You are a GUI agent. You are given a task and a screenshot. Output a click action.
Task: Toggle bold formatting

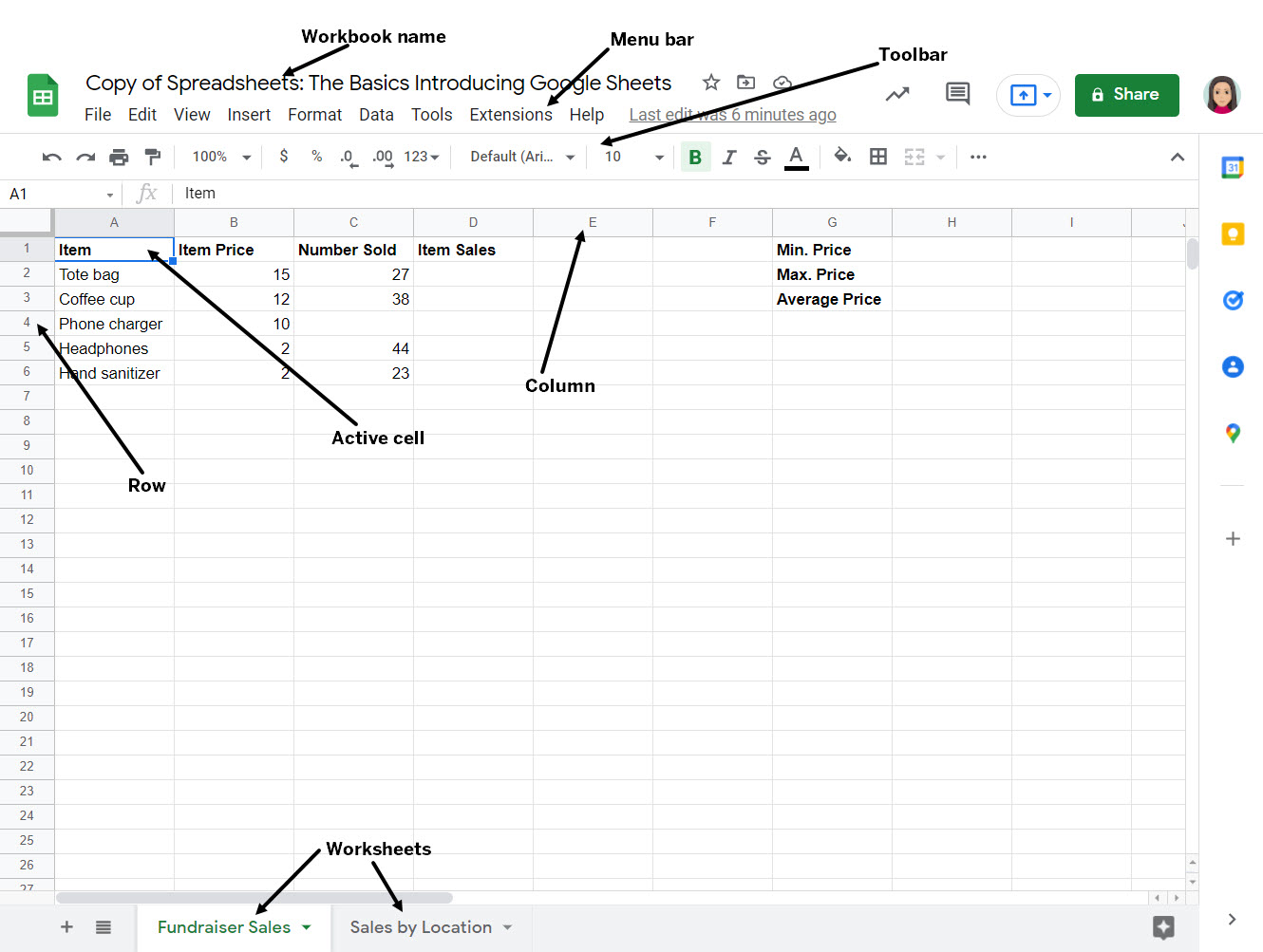pos(695,157)
